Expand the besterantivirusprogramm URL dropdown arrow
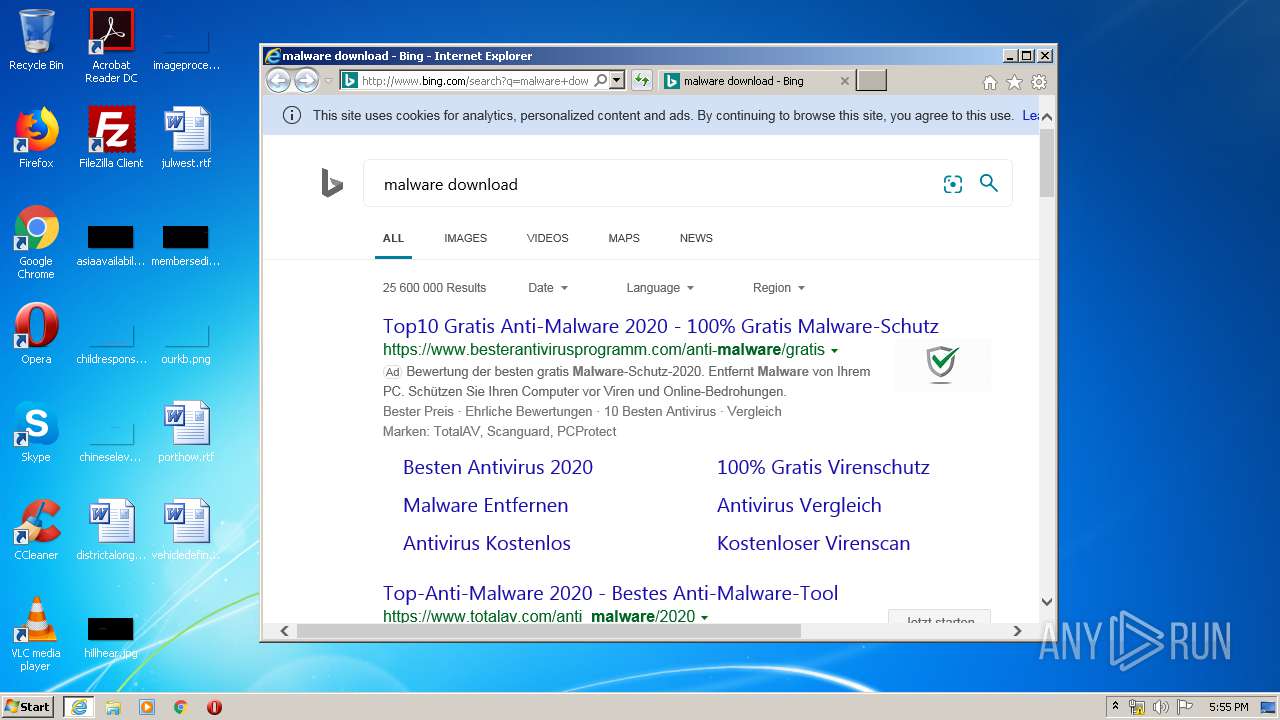1280x720 pixels. coord(835,351)
